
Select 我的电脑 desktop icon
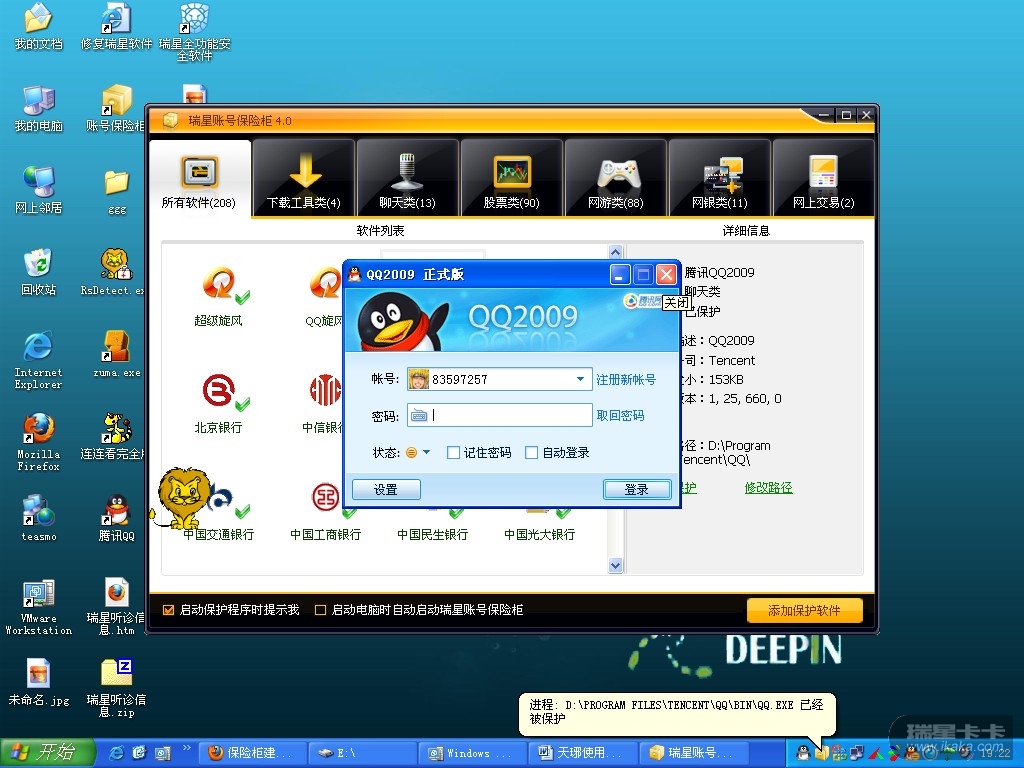[x=39, y=108]
